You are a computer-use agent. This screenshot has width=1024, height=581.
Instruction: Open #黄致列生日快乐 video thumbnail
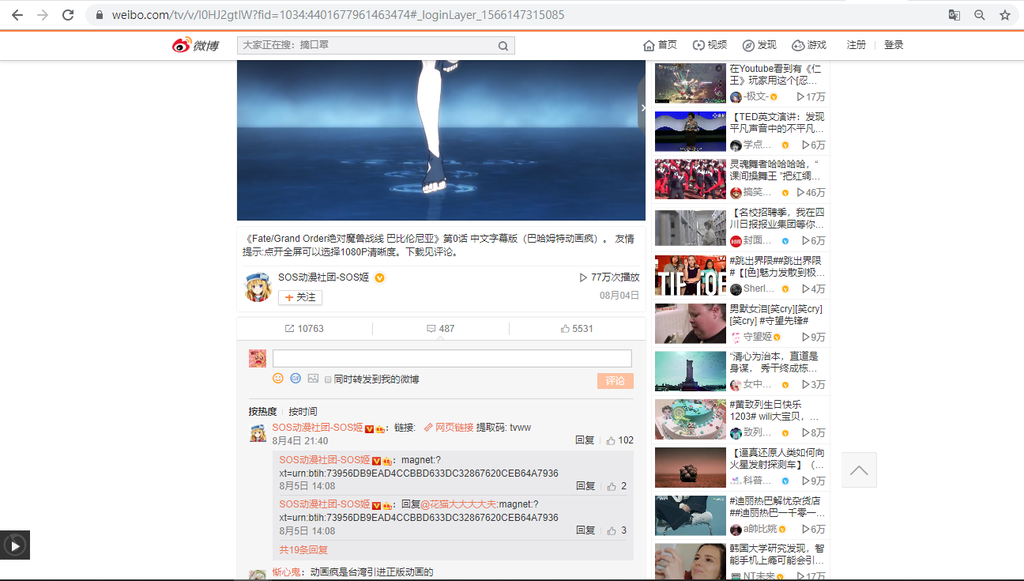coord(690,419)
